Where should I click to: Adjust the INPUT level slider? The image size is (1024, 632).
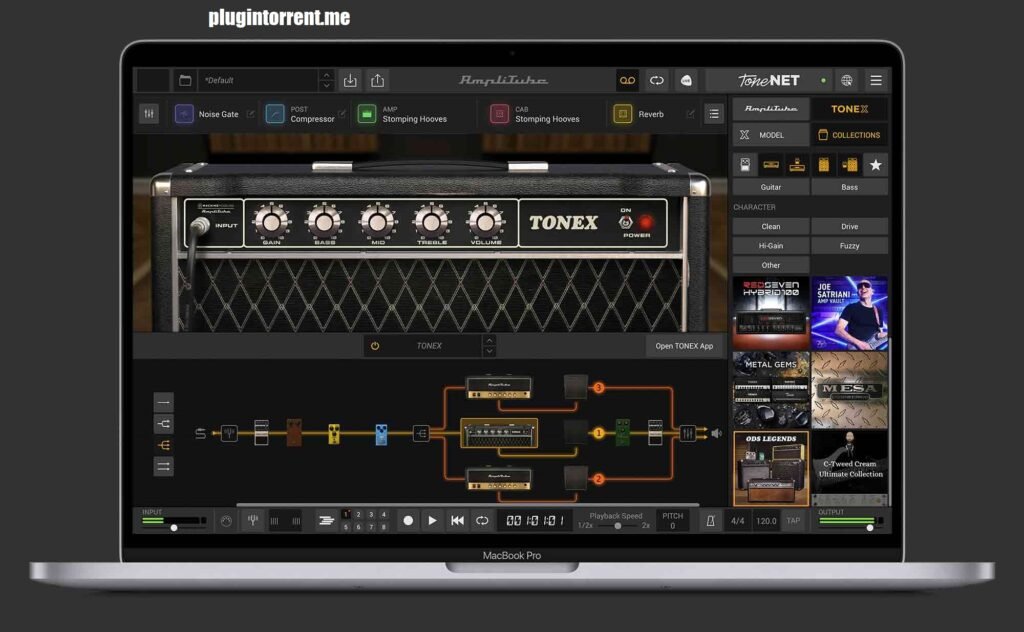174,527
